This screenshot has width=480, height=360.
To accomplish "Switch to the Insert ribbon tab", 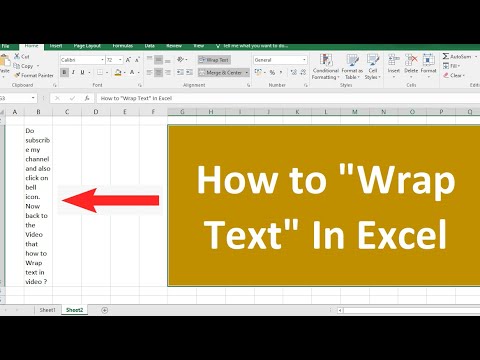I will [56, 46].
